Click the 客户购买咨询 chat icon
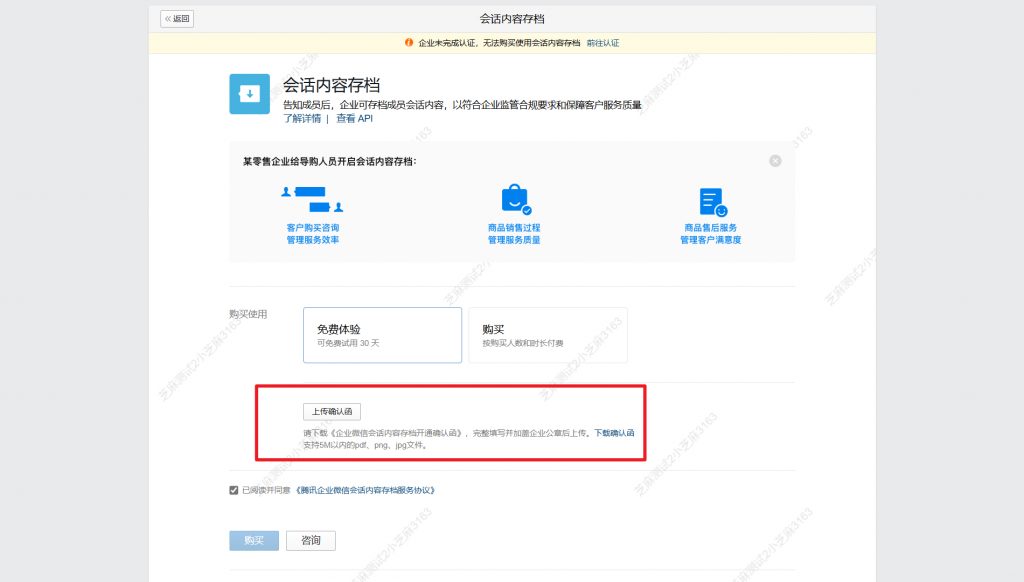This screenshot has width=1024, height=582. (312, 199)
